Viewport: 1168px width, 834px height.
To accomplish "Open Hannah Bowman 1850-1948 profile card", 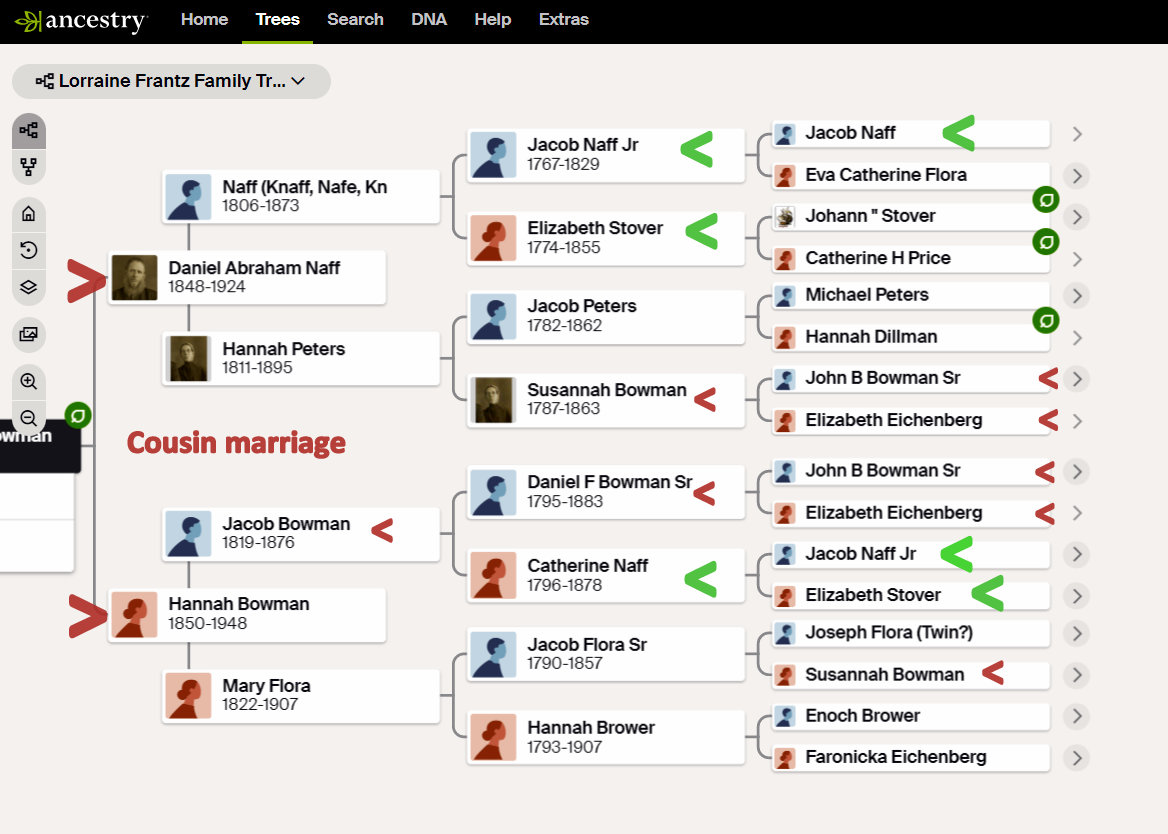I will pos(246,613).
